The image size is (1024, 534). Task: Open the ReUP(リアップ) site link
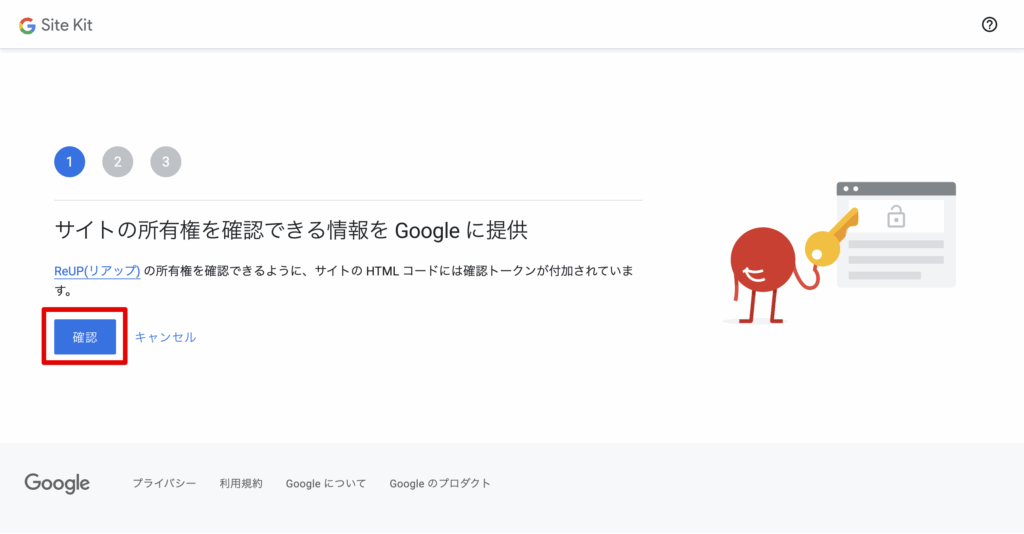click(97, 271)
